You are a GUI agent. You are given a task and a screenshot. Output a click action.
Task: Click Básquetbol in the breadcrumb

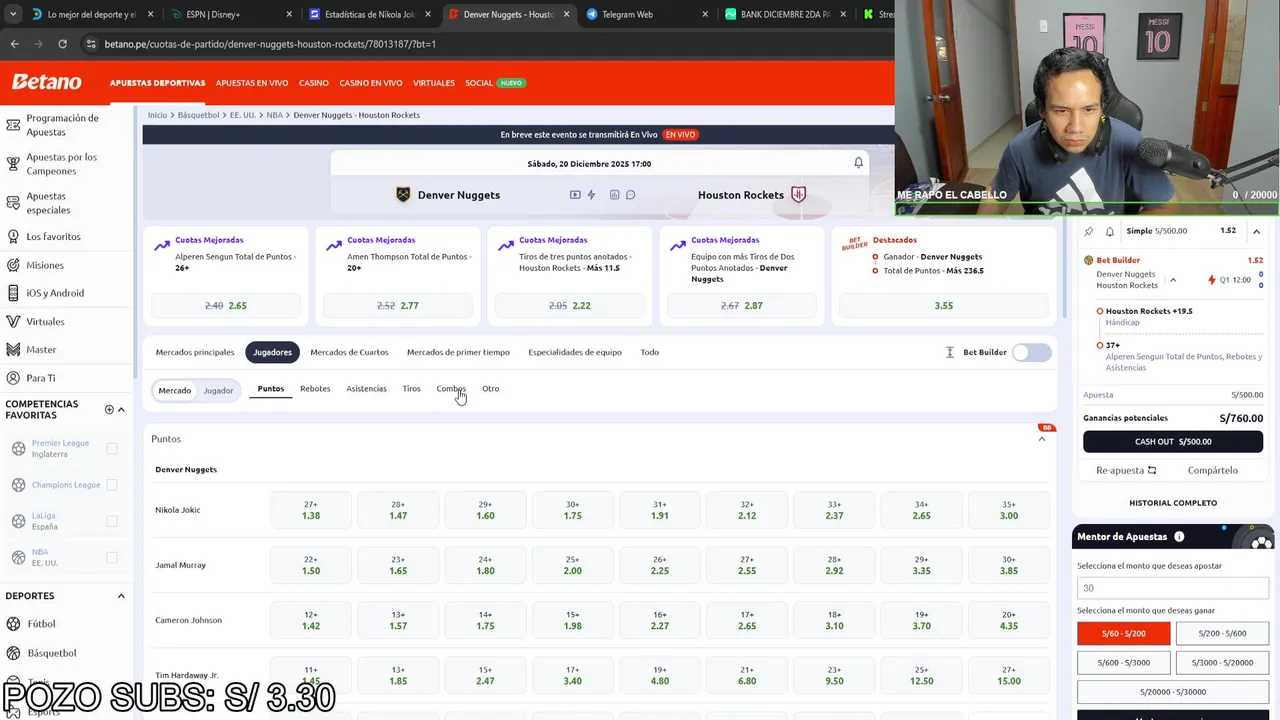click(198, 115)
